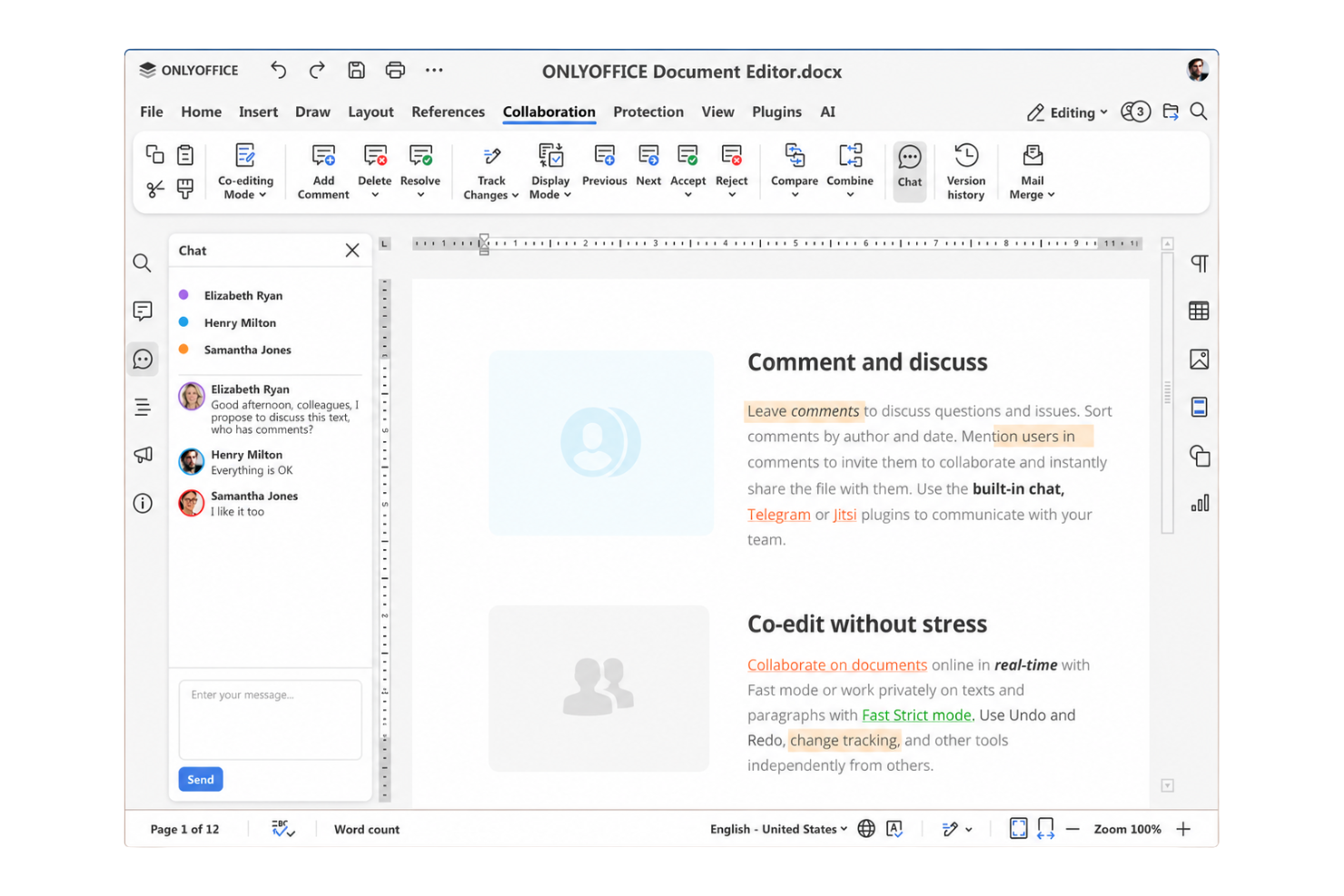Toggle spell checking in the status bar
The width and height of the screenshot is (1344, 896).
point(283,829)
